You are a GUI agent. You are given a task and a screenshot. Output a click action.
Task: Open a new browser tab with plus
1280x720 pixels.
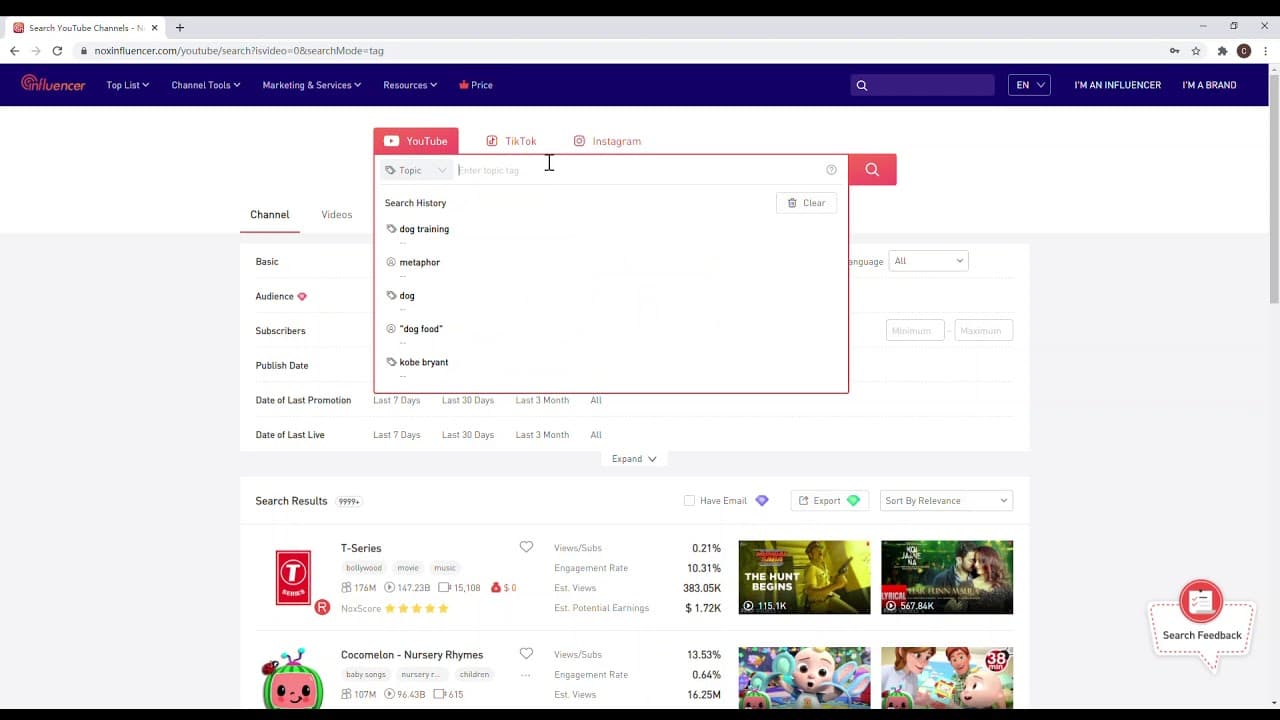coord(180,27)
